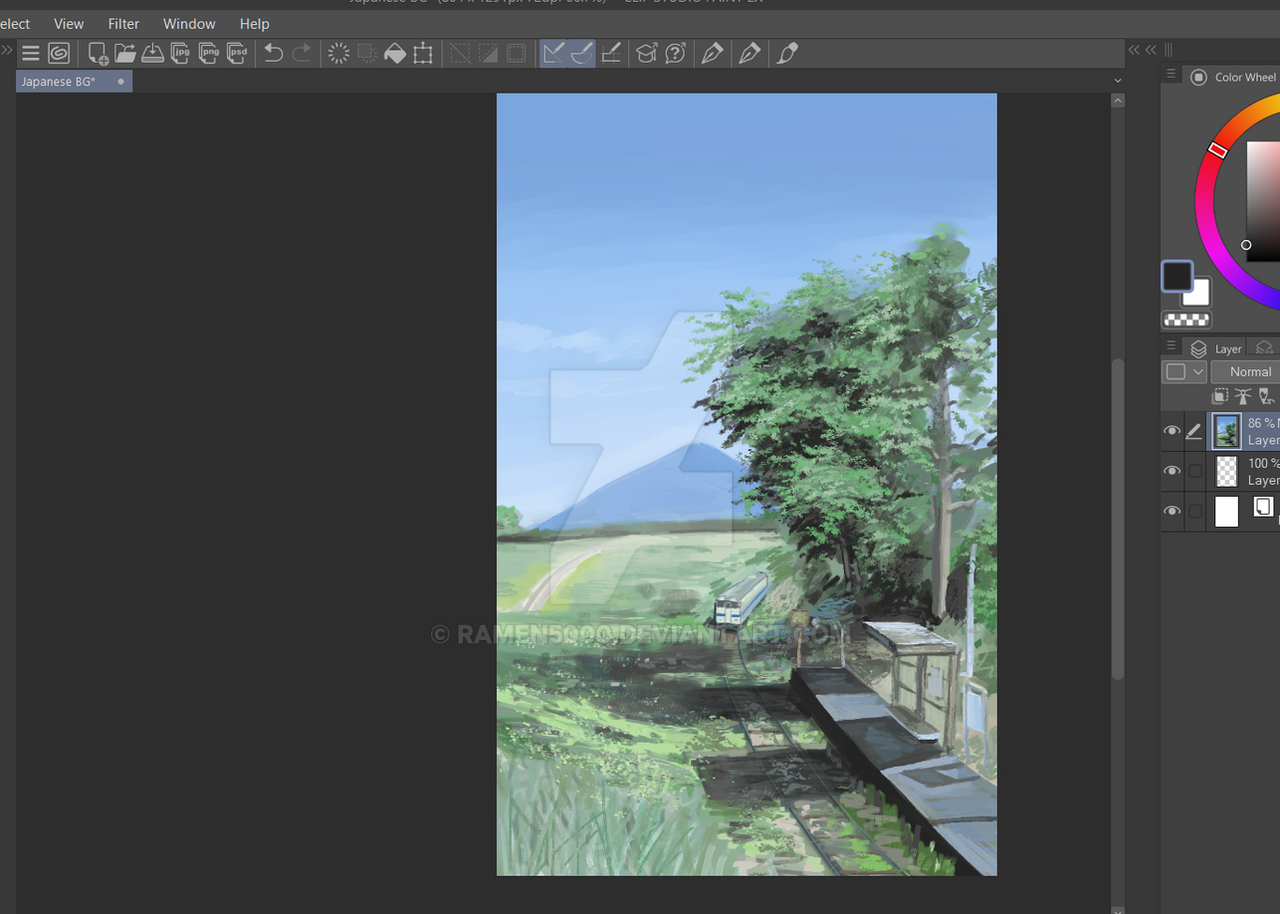Export as png using the toolbar icon
The image size is (1280, 914).
click(x=209, y=54)
